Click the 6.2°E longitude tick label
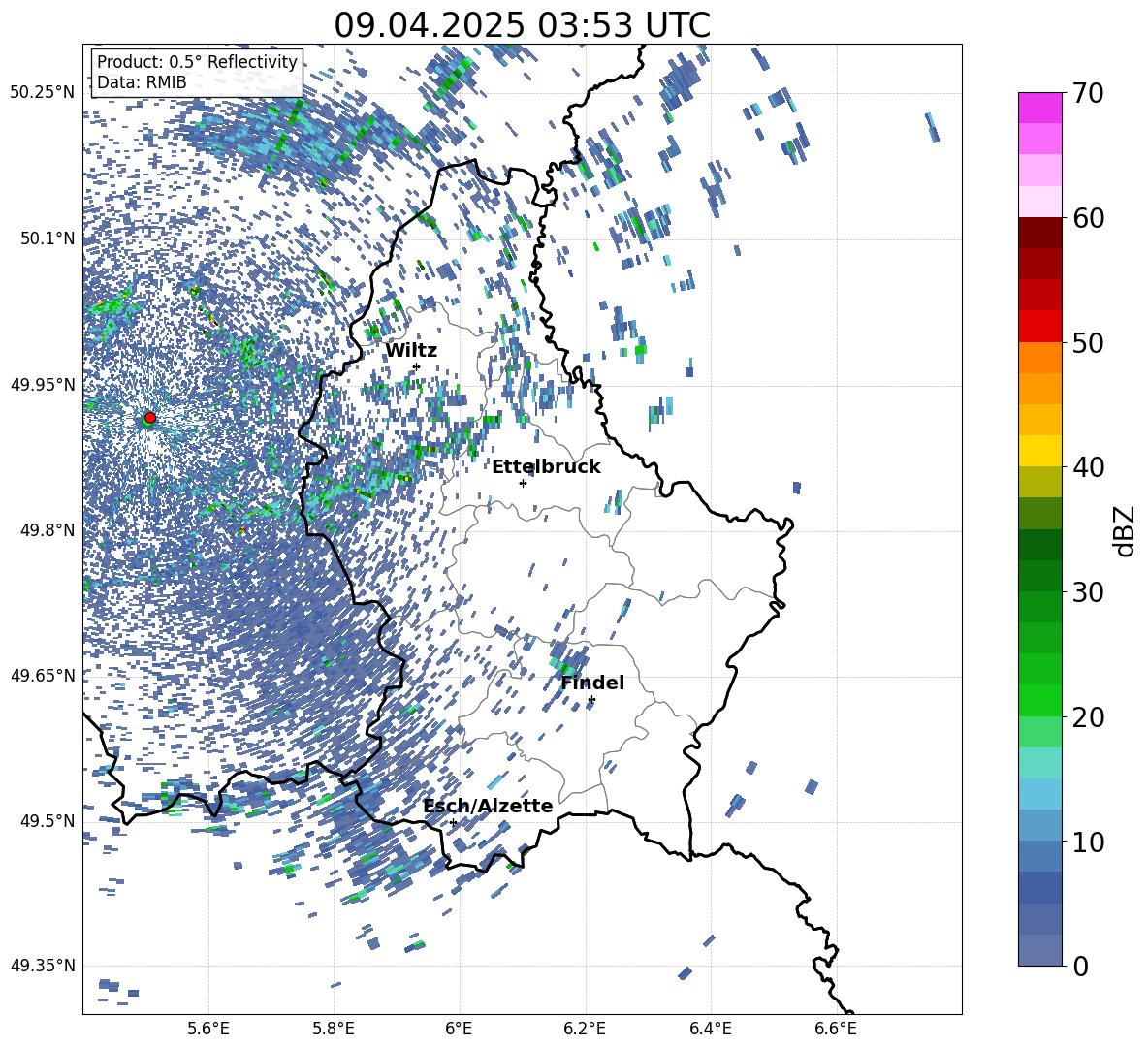 (585, 1029)
